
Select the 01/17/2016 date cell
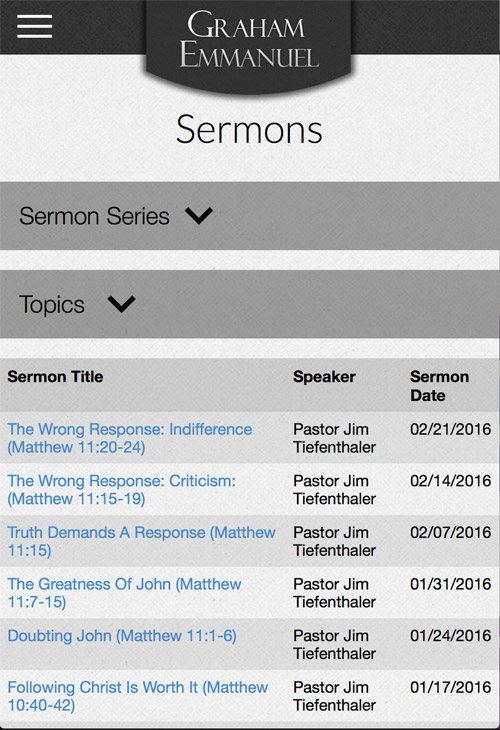click(451, 687)
